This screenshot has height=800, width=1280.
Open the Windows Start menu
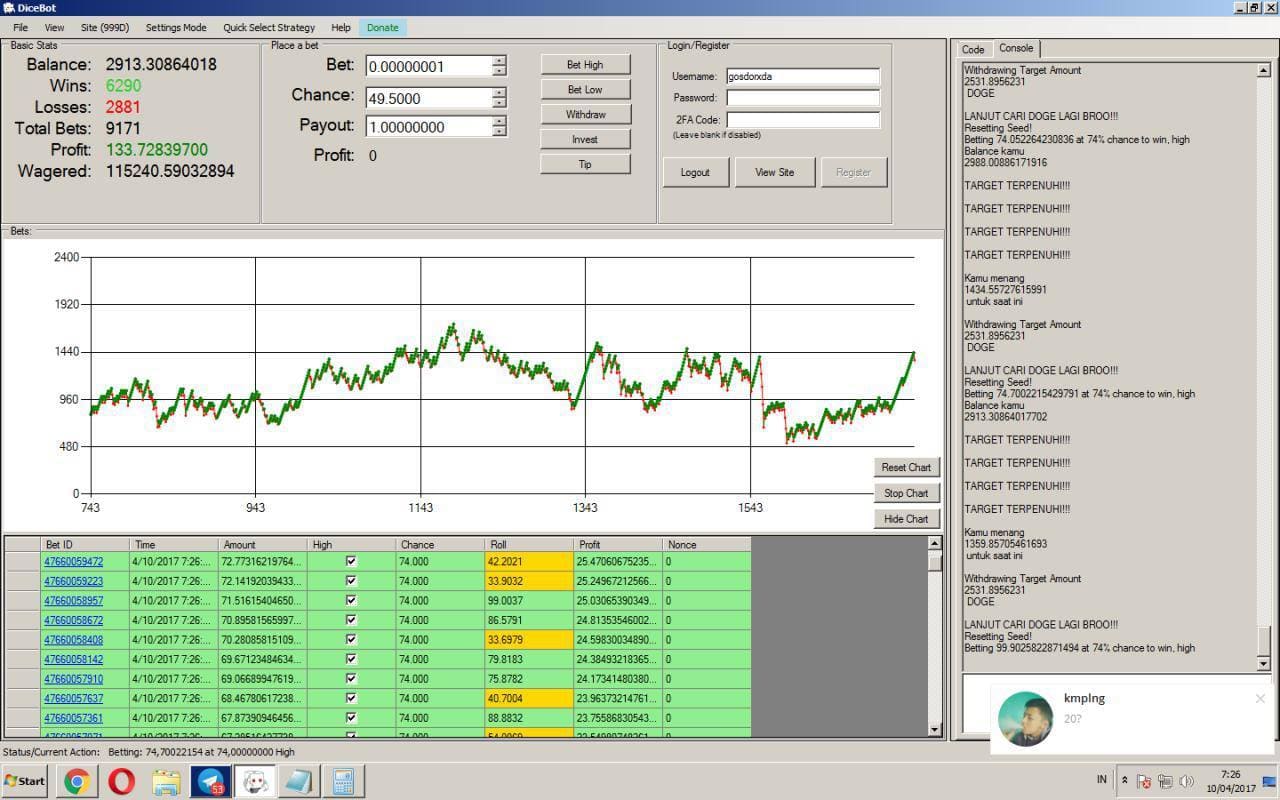click(25, 781)
